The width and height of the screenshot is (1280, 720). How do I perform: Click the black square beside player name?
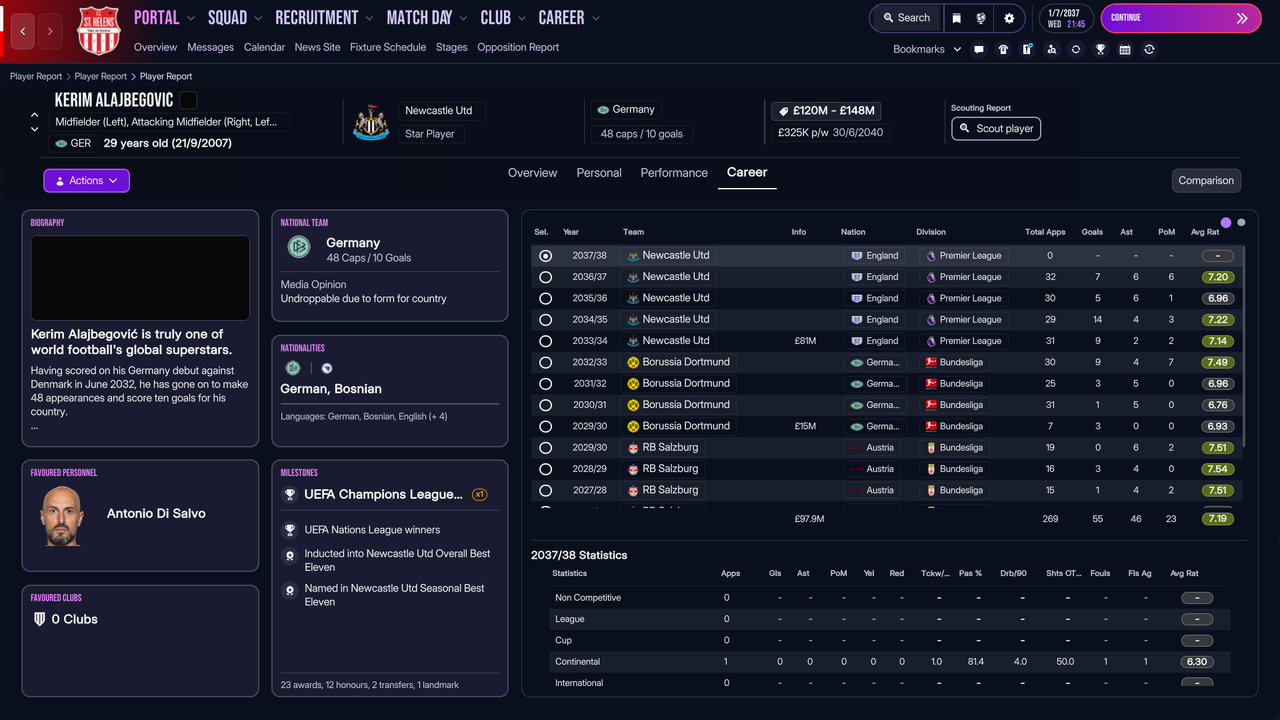click(x=188, y=100)
